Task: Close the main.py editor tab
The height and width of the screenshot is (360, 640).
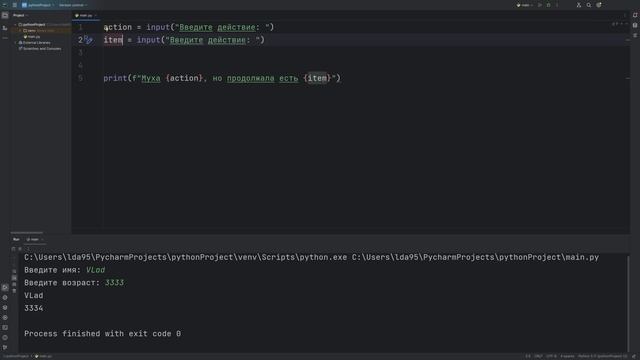Action: [96, 16]
